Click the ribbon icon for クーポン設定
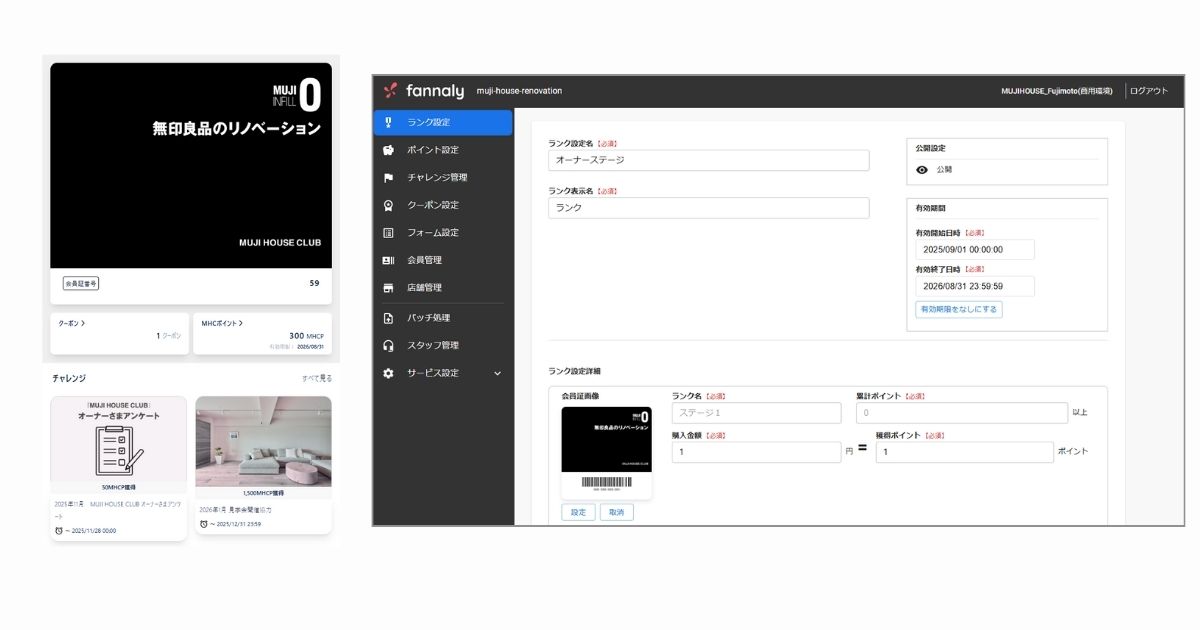The image size is (1200, 630). pos(388,205)
